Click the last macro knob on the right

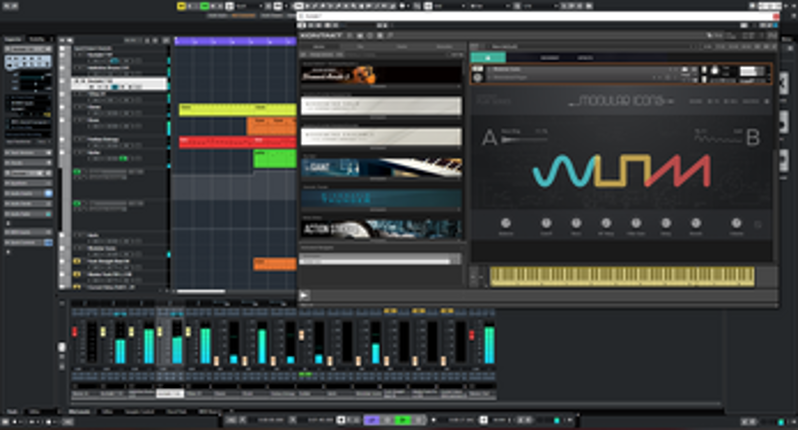[736, 223]
